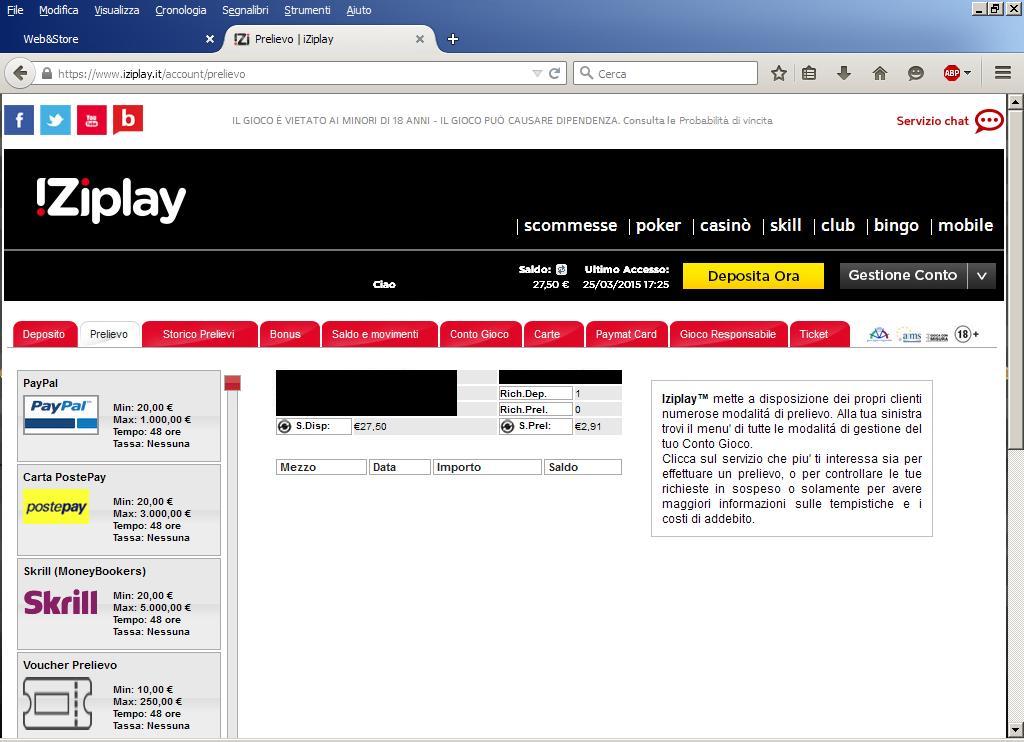Go to the bingo section
Viewport: 1024px width, 742px height.
896,225
